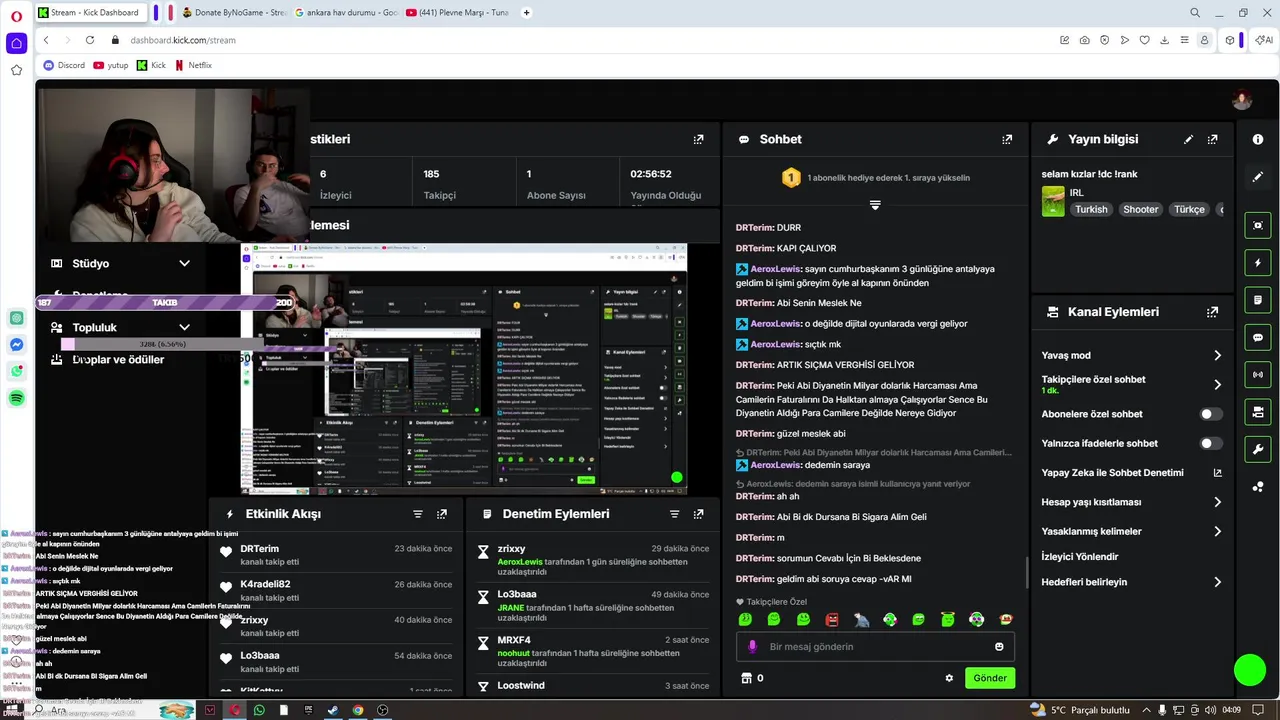This screenshot has width=1280, height=720.
Task: Toggle the lightning activity feed widget icon
Action: (x=1258, y=263)
